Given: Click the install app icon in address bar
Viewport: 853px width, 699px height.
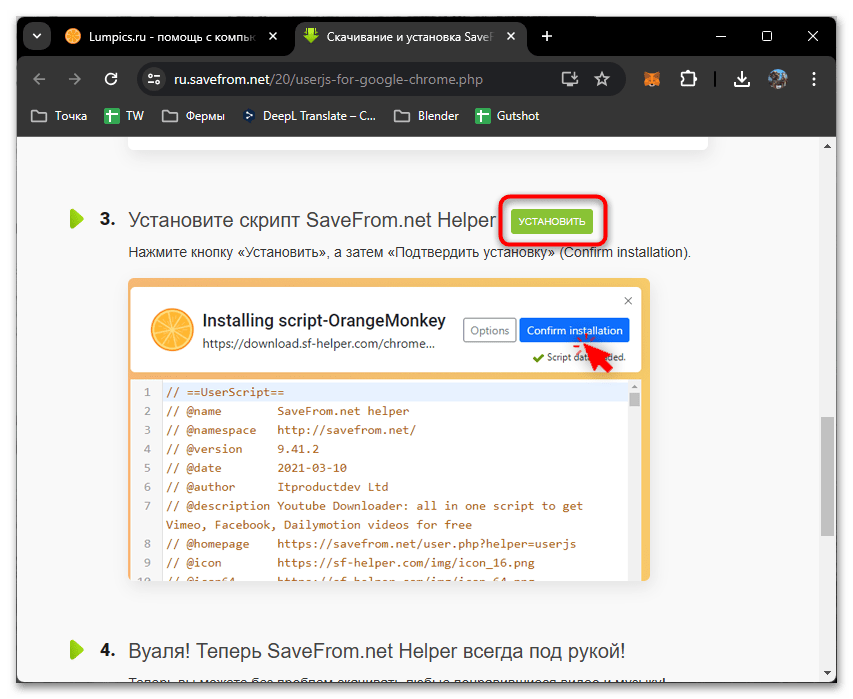Looking at the screenshot, I should (570, 79).
